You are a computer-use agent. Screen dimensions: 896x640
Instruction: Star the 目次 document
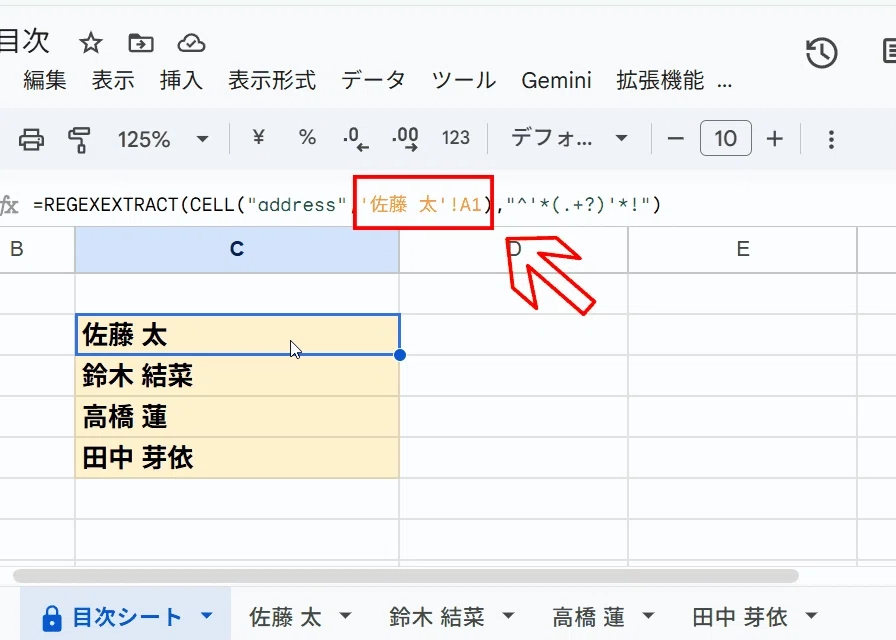(90, 43)
